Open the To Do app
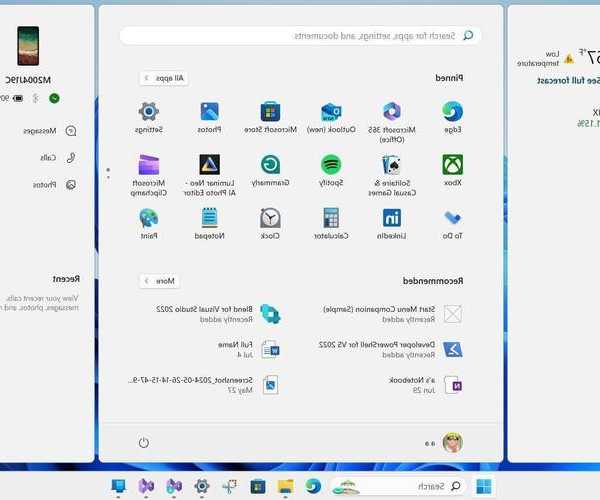The height and width of the screenshot is (500, 600). pos(453,223)
